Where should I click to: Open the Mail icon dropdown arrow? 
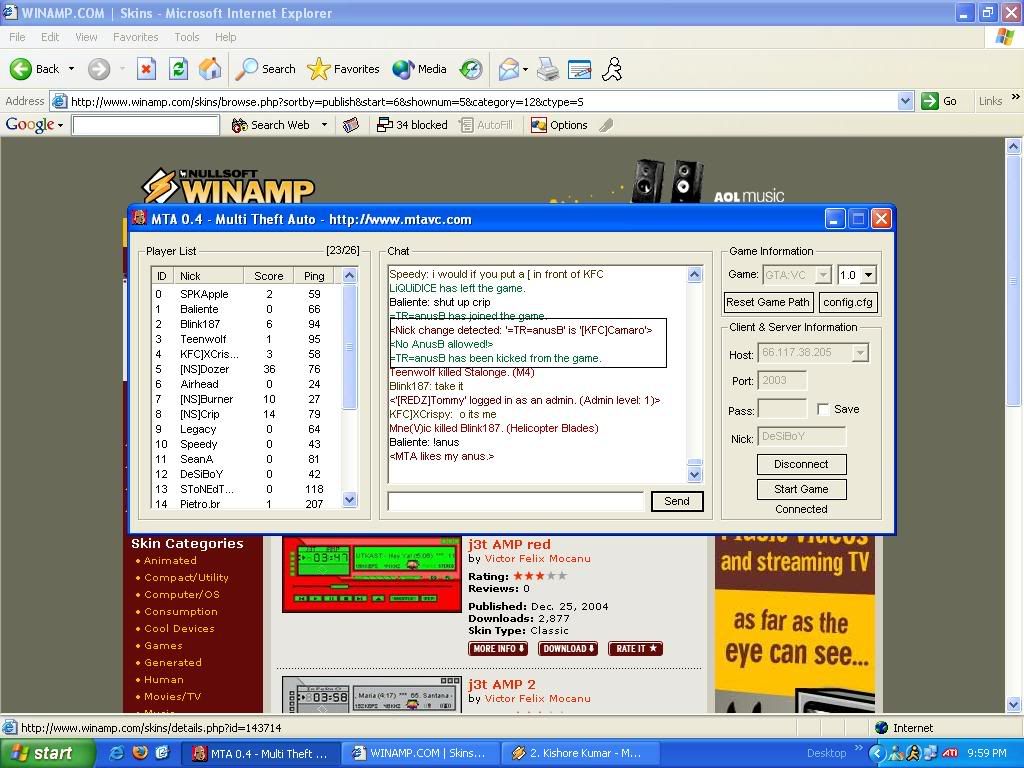pos(525,69)
